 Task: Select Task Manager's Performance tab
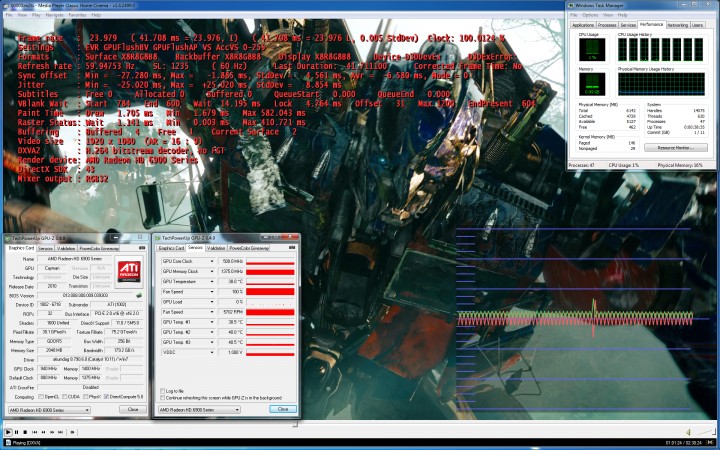point(652,24)
